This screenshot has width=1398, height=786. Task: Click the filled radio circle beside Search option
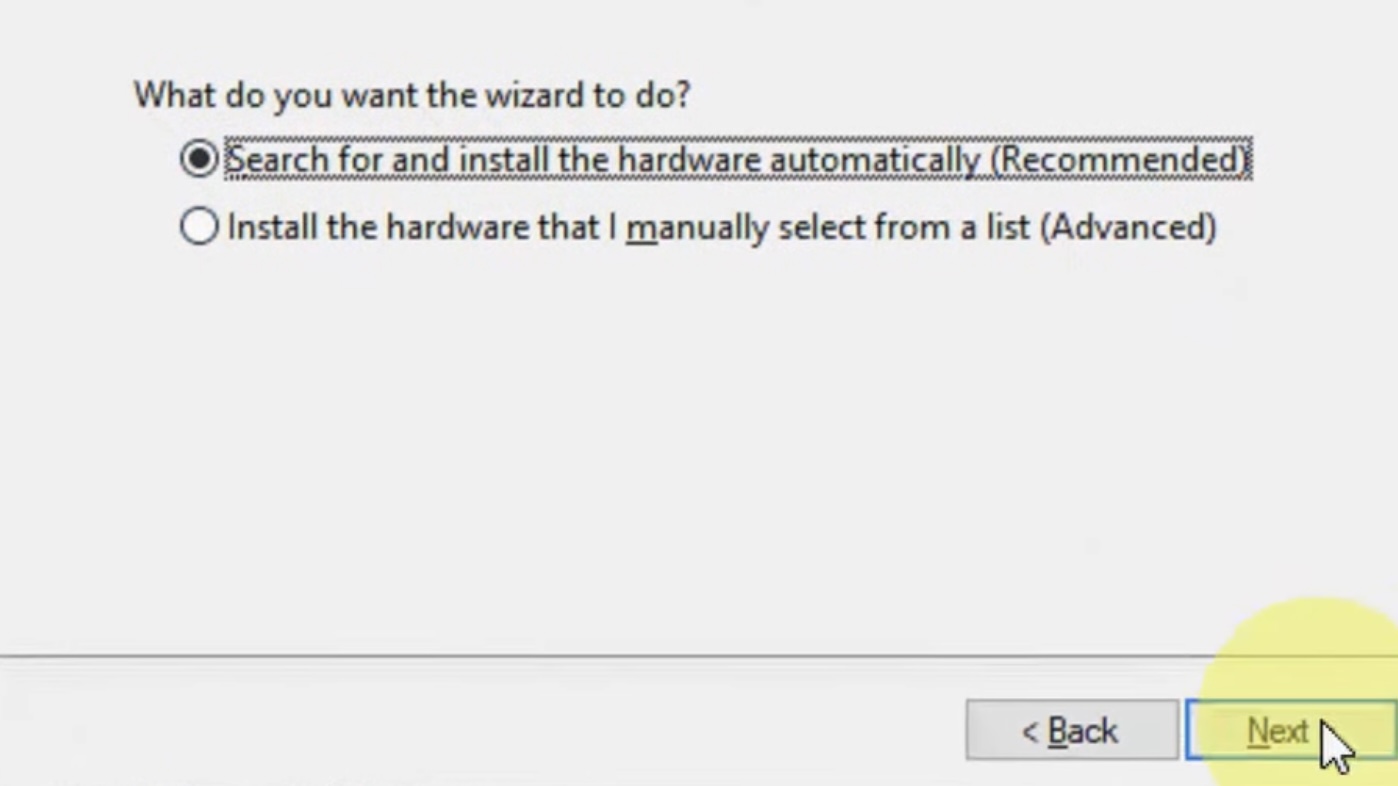(199, 158)
